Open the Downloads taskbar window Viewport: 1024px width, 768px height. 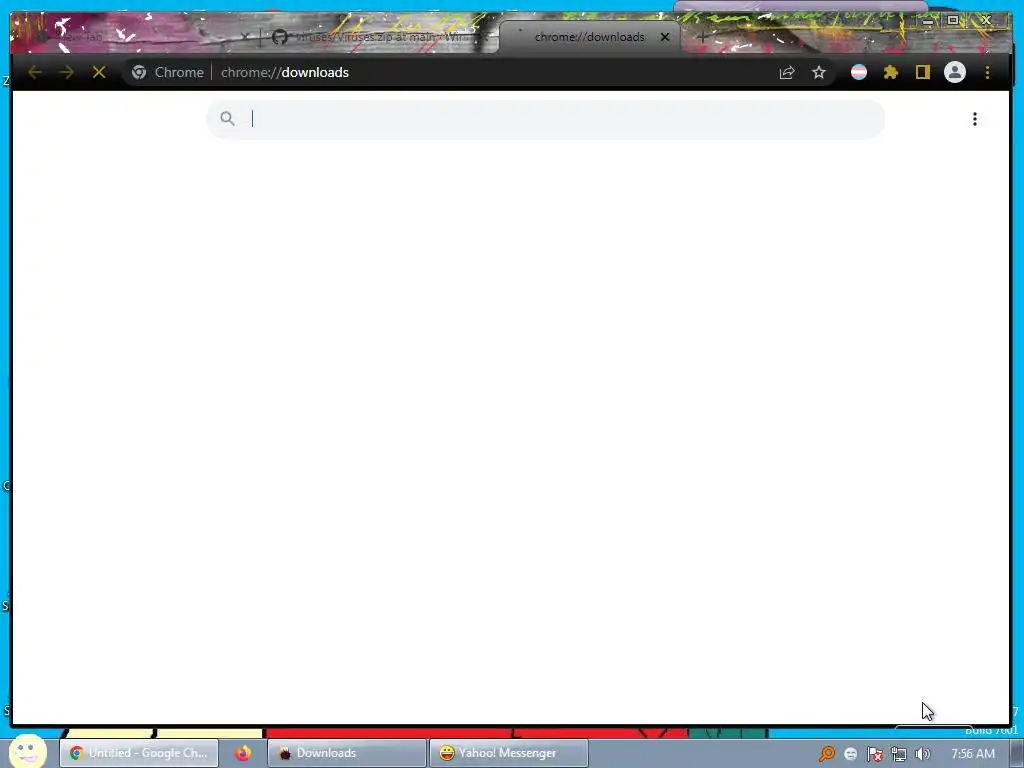[347, 753]
